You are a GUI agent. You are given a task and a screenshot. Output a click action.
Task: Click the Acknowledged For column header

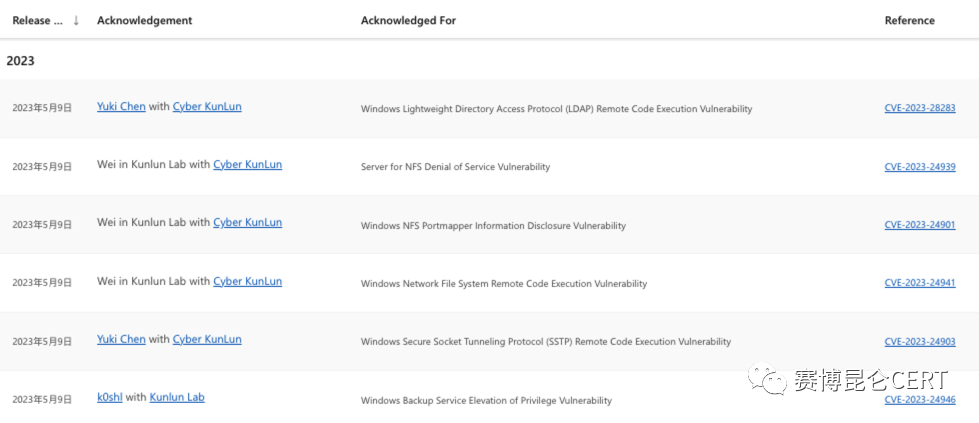(x=408, y=20)
